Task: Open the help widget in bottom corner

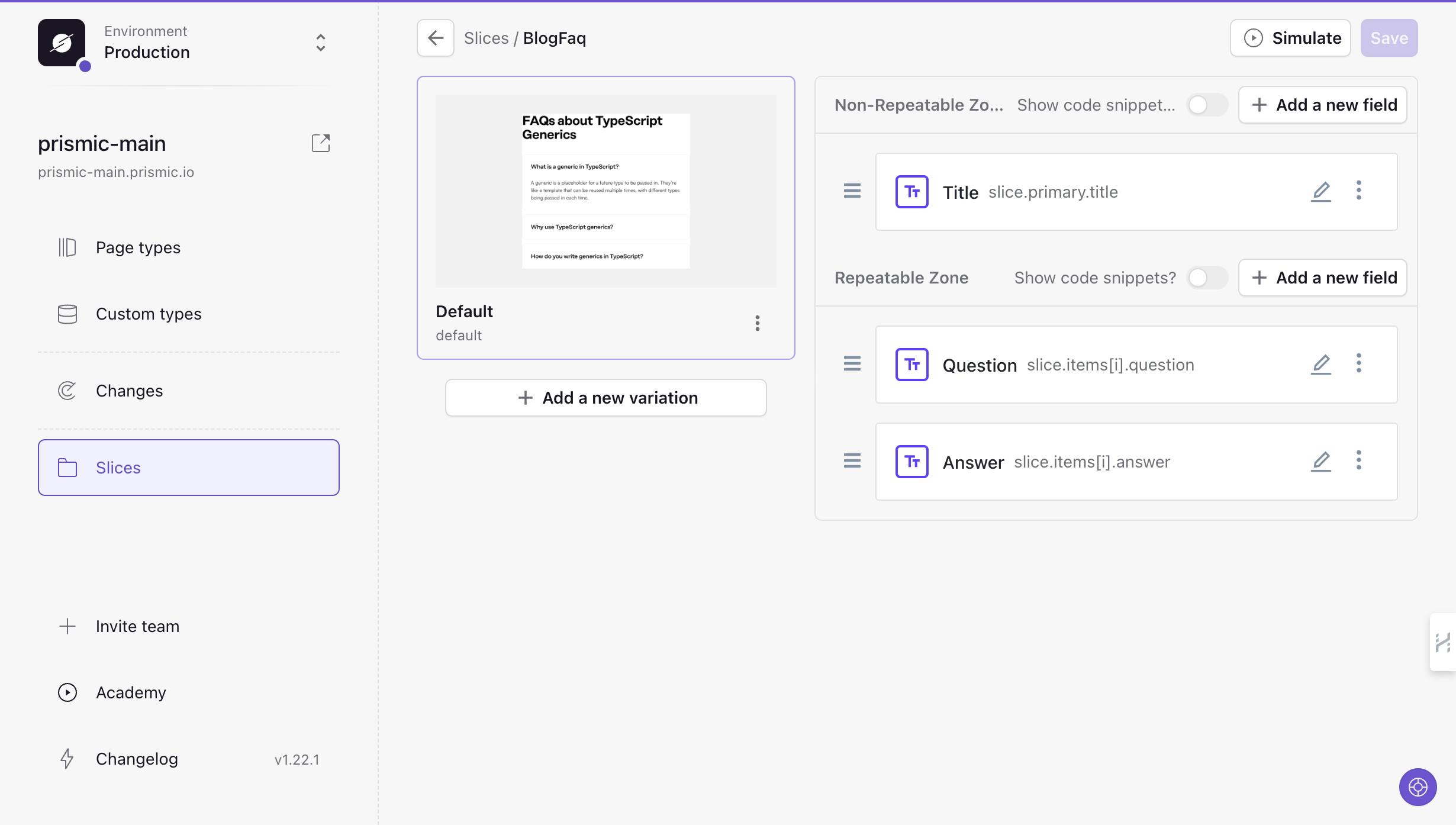Action: (x=1418, y=787)
